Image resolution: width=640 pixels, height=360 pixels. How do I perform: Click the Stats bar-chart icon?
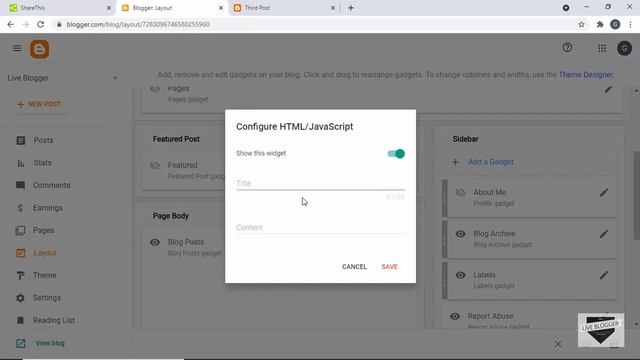pos(20,163)
